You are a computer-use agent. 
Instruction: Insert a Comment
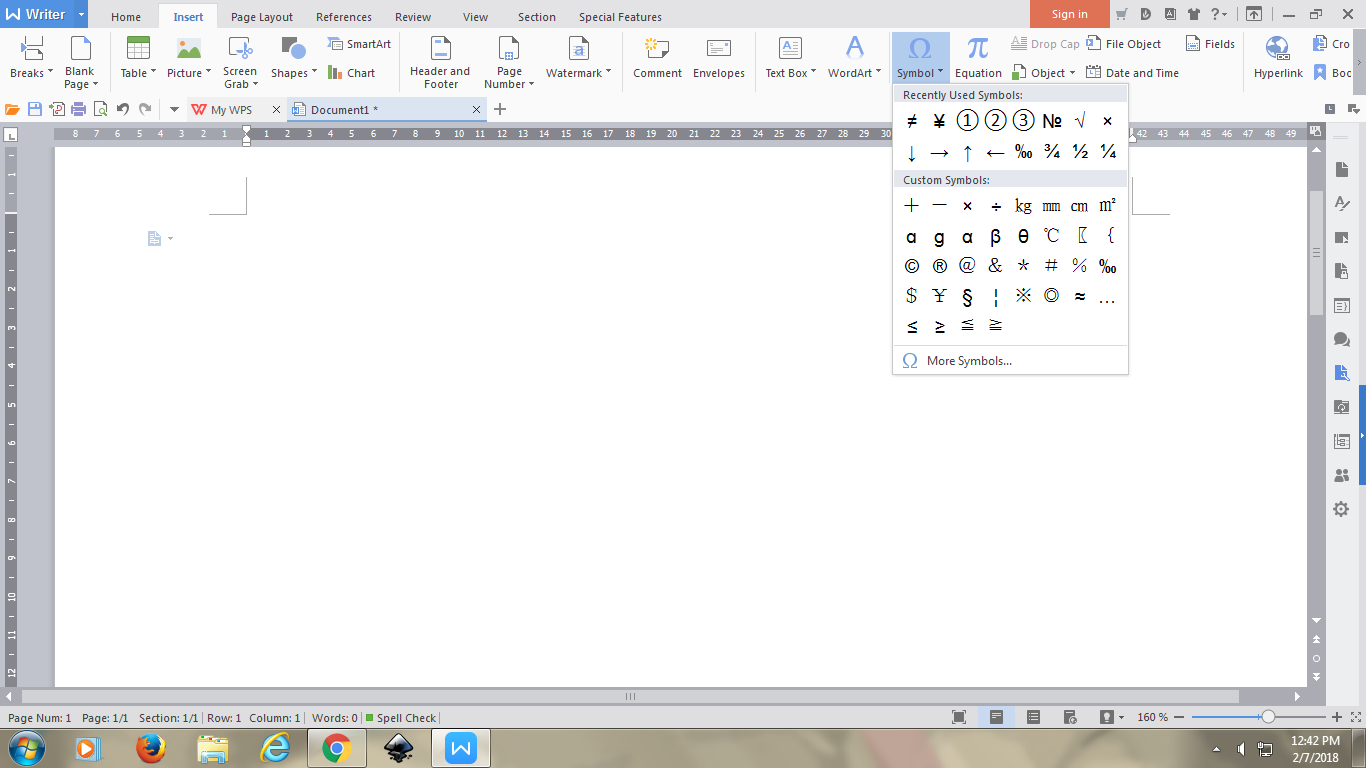tap(656, 57)
